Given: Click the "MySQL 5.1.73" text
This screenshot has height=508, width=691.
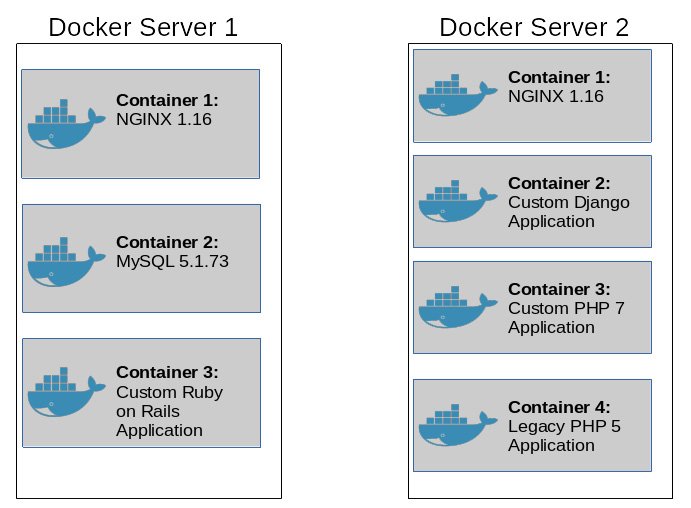Looking at the screenshot, I should point(172,261).
